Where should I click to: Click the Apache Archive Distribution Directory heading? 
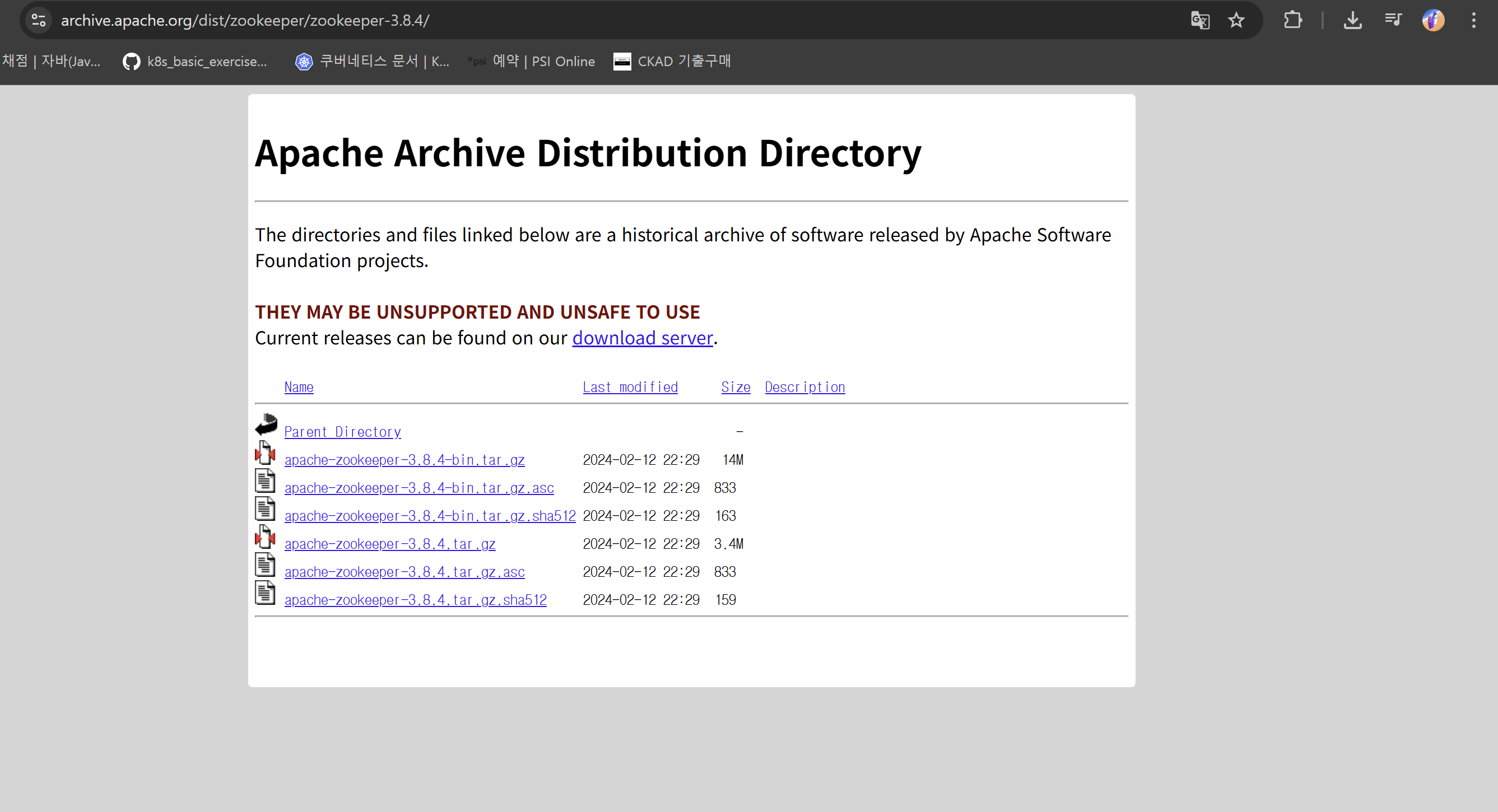tap(588, 153)
